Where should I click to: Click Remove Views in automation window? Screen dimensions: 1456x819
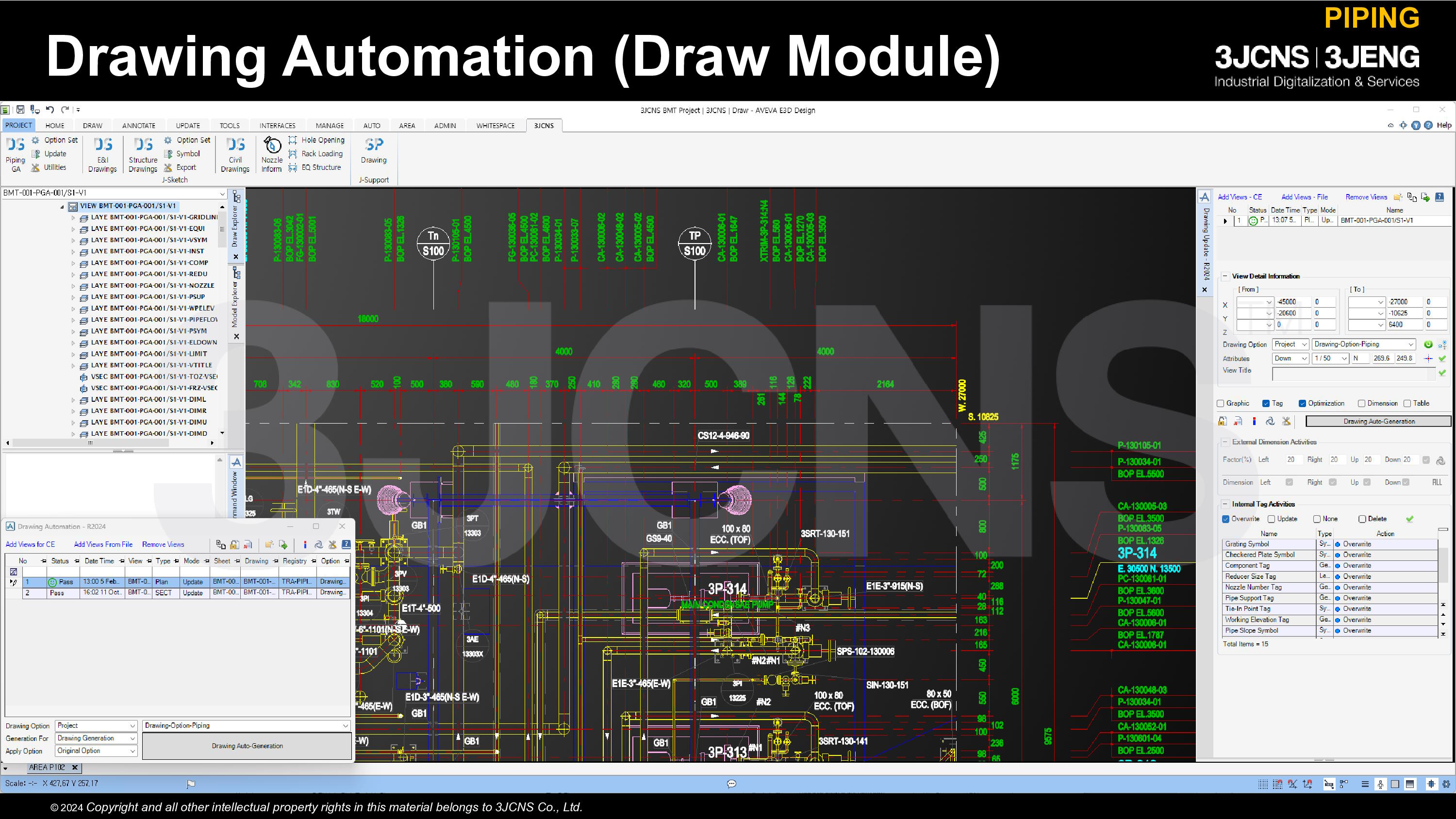coord(163,544)
